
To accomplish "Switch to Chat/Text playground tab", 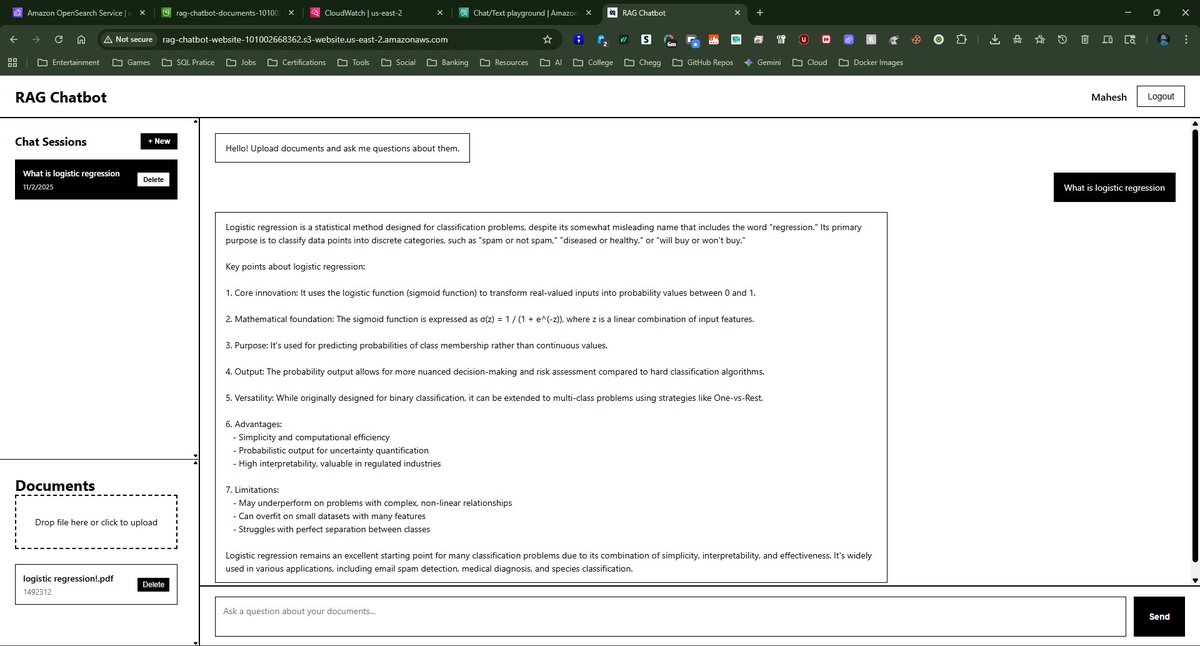I will [x=525, y=13].
